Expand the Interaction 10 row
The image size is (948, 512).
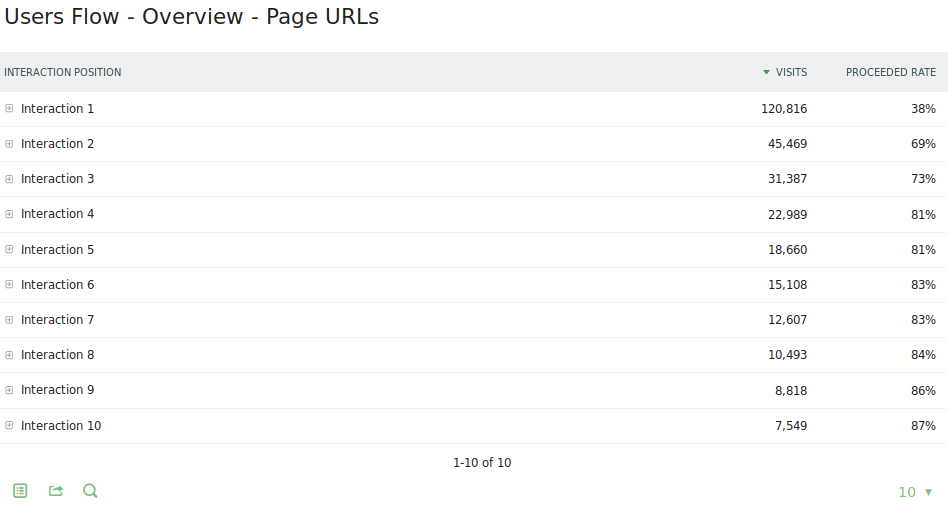[x=9, y=426]
